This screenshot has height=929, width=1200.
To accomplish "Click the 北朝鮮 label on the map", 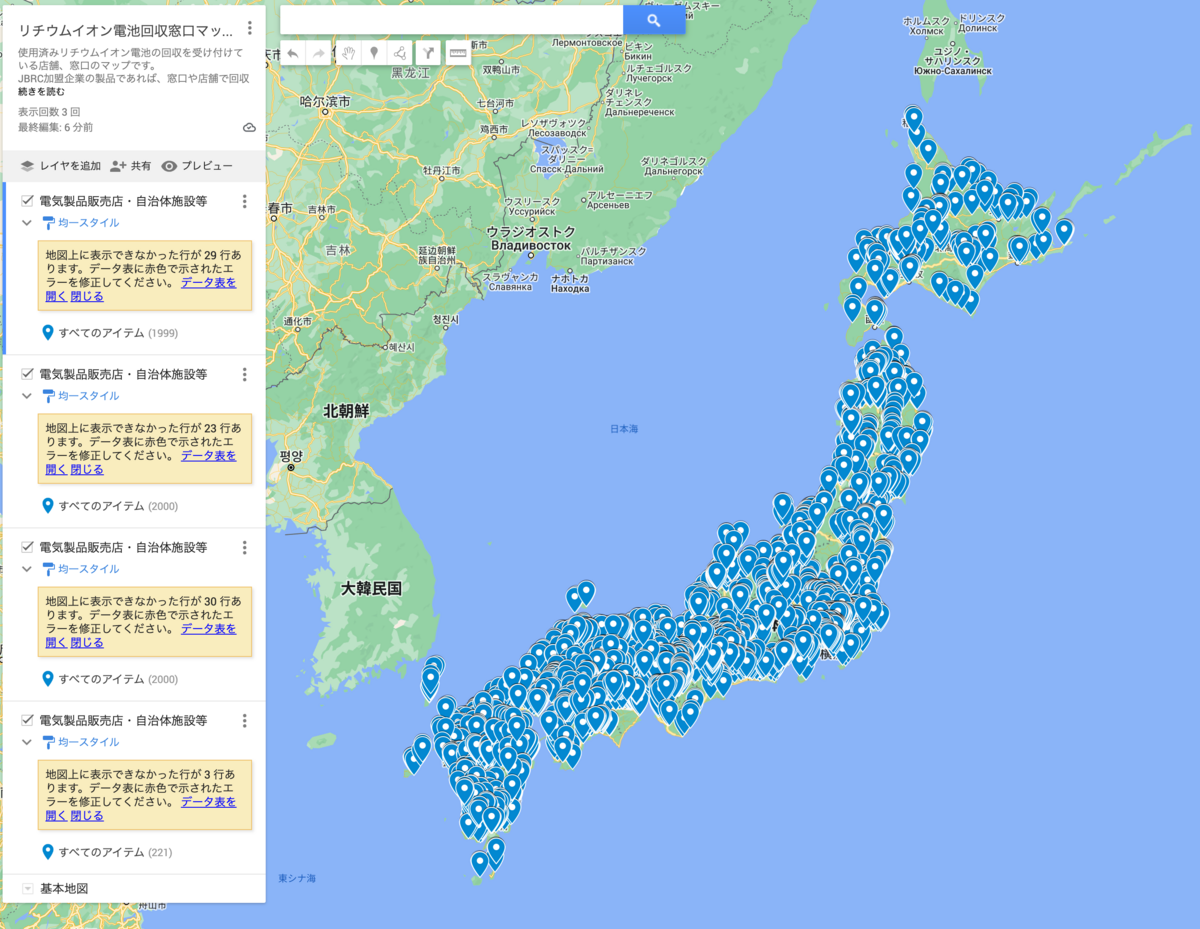I will pos(346,411).
